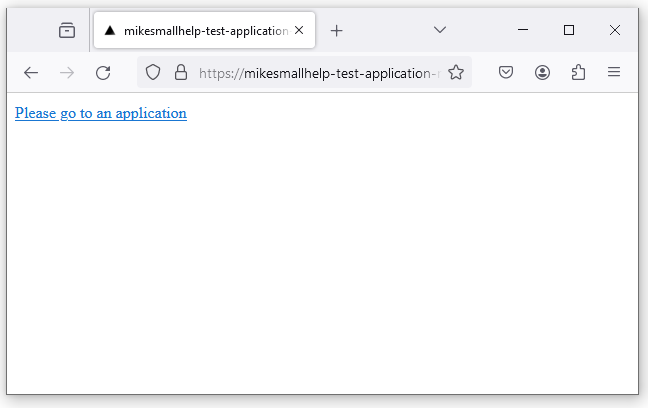
Task: Expand the list all tabs chevron
Action: click(440, 30)
